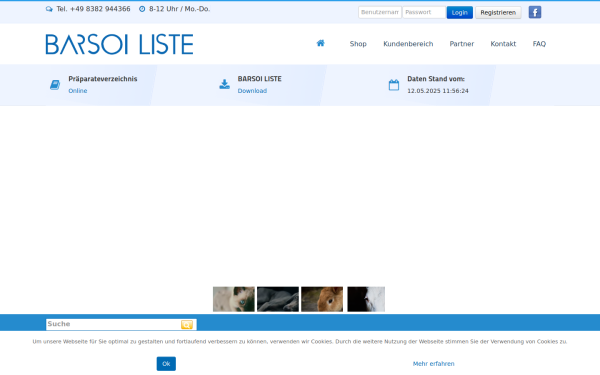Click the text 8-12 Uhr / Mo.-Do.
This screenshot has height=375, width=600.
tap(179, 9)
